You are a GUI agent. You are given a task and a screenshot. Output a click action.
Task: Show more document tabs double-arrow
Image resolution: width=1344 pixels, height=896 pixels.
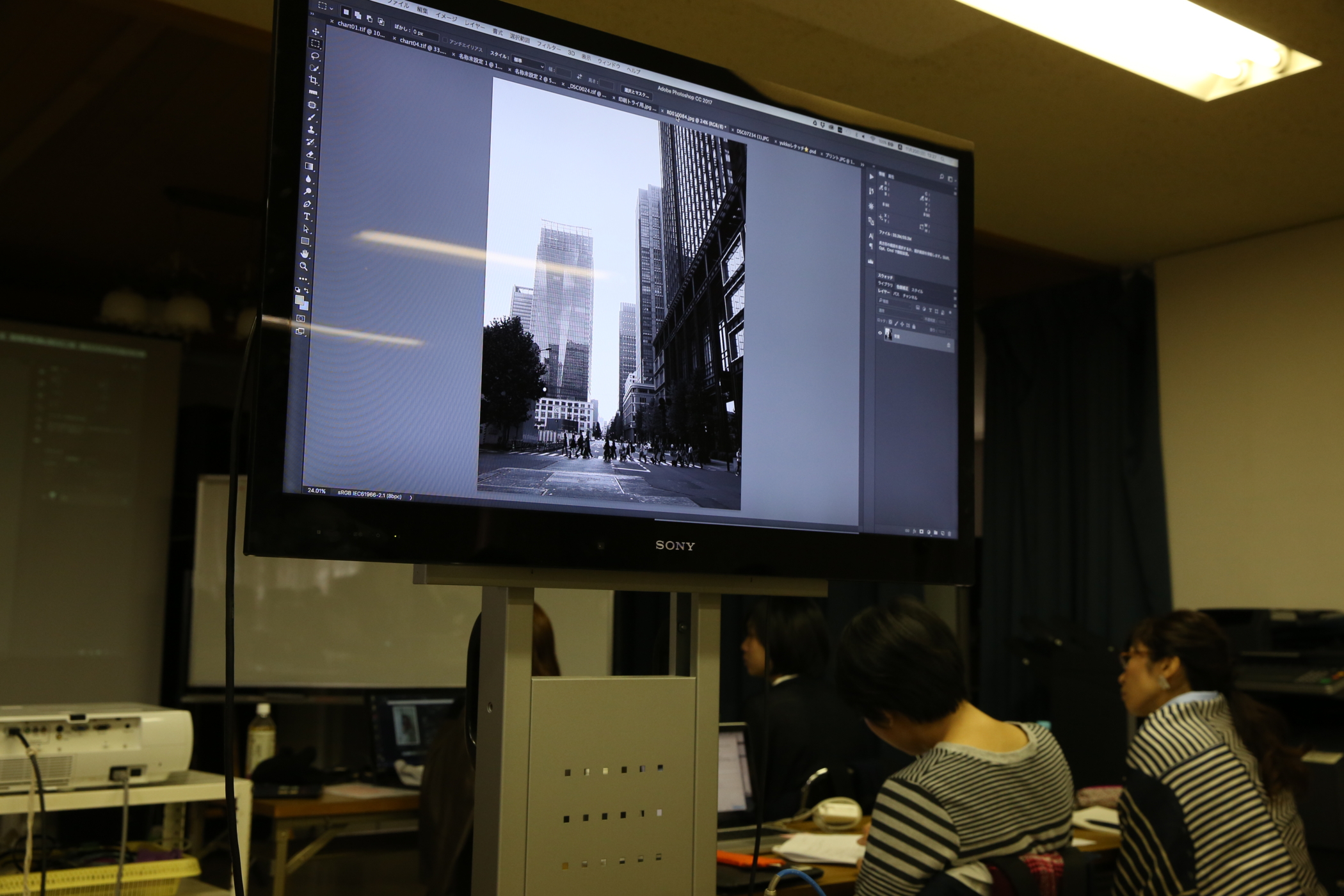pyautogui.click(x=862, y=164)
